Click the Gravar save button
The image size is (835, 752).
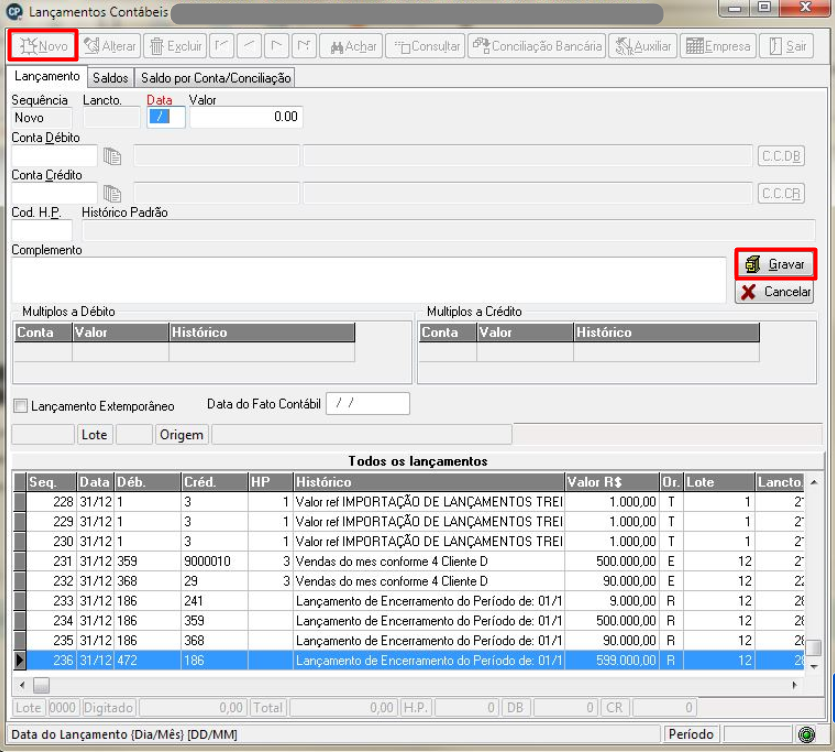tap(775, 264)
